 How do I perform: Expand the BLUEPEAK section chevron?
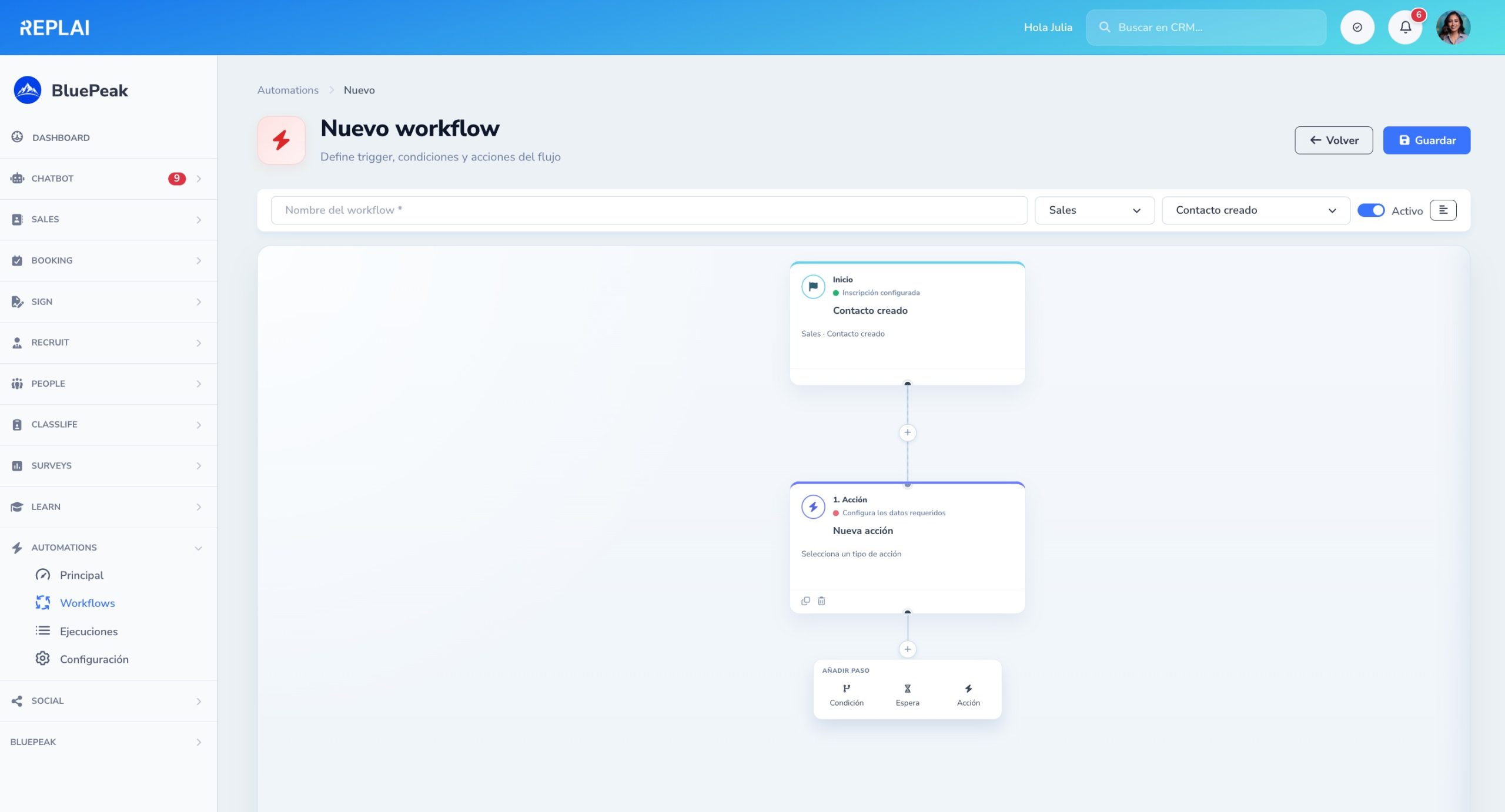[199, 742]
